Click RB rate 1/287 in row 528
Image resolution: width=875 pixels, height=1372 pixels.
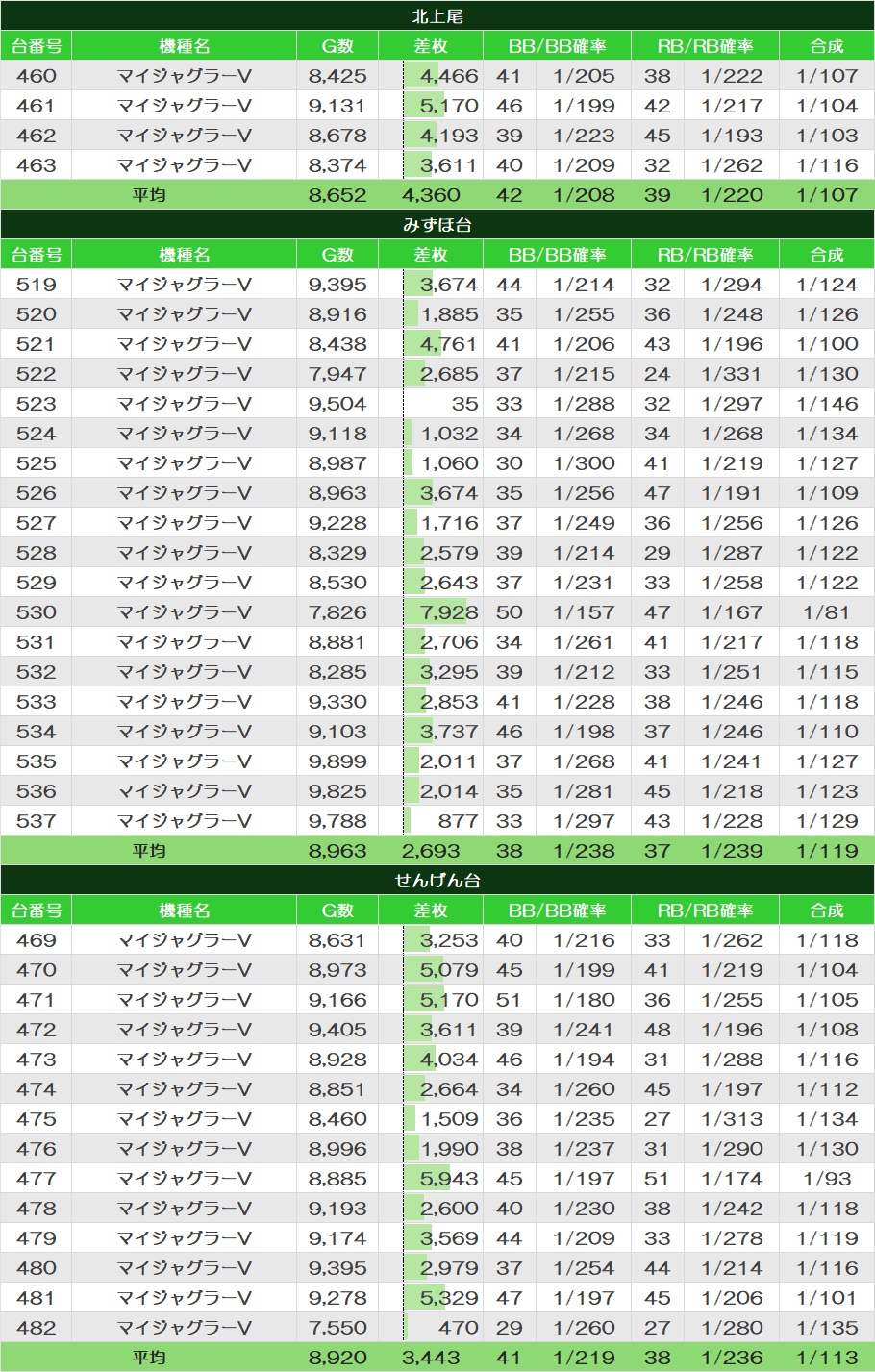pyautogui.click(x=732, y=553)
